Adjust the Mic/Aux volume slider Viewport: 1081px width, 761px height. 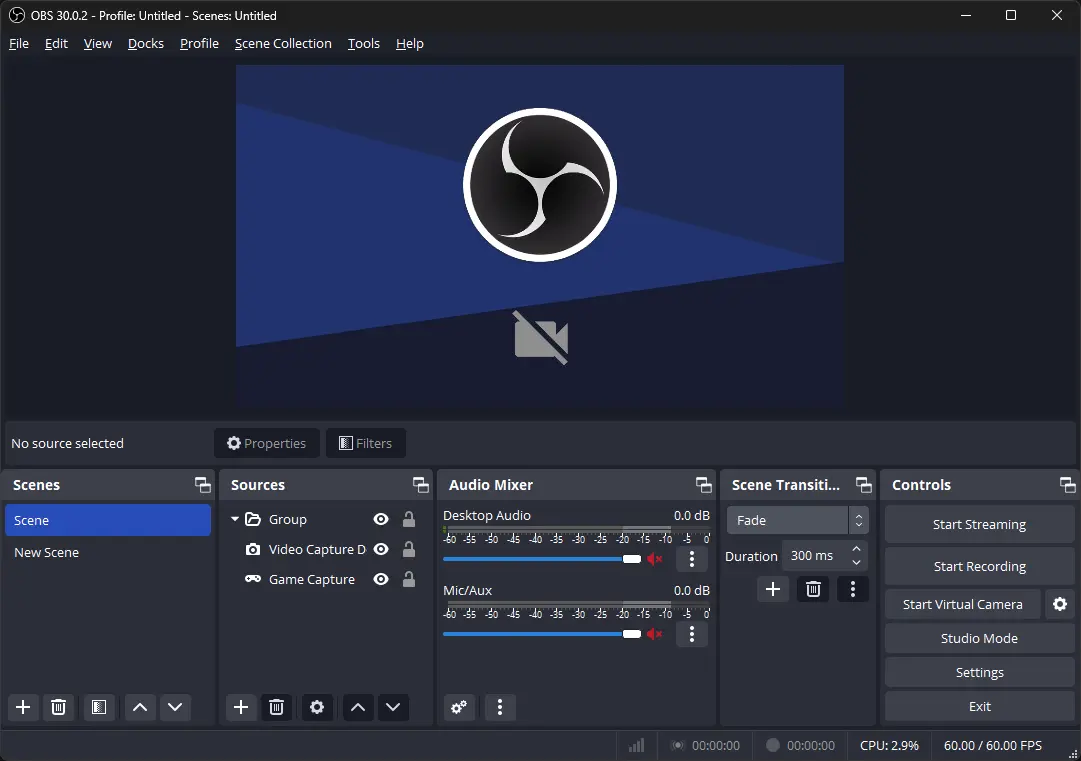(x=542, y=634)
